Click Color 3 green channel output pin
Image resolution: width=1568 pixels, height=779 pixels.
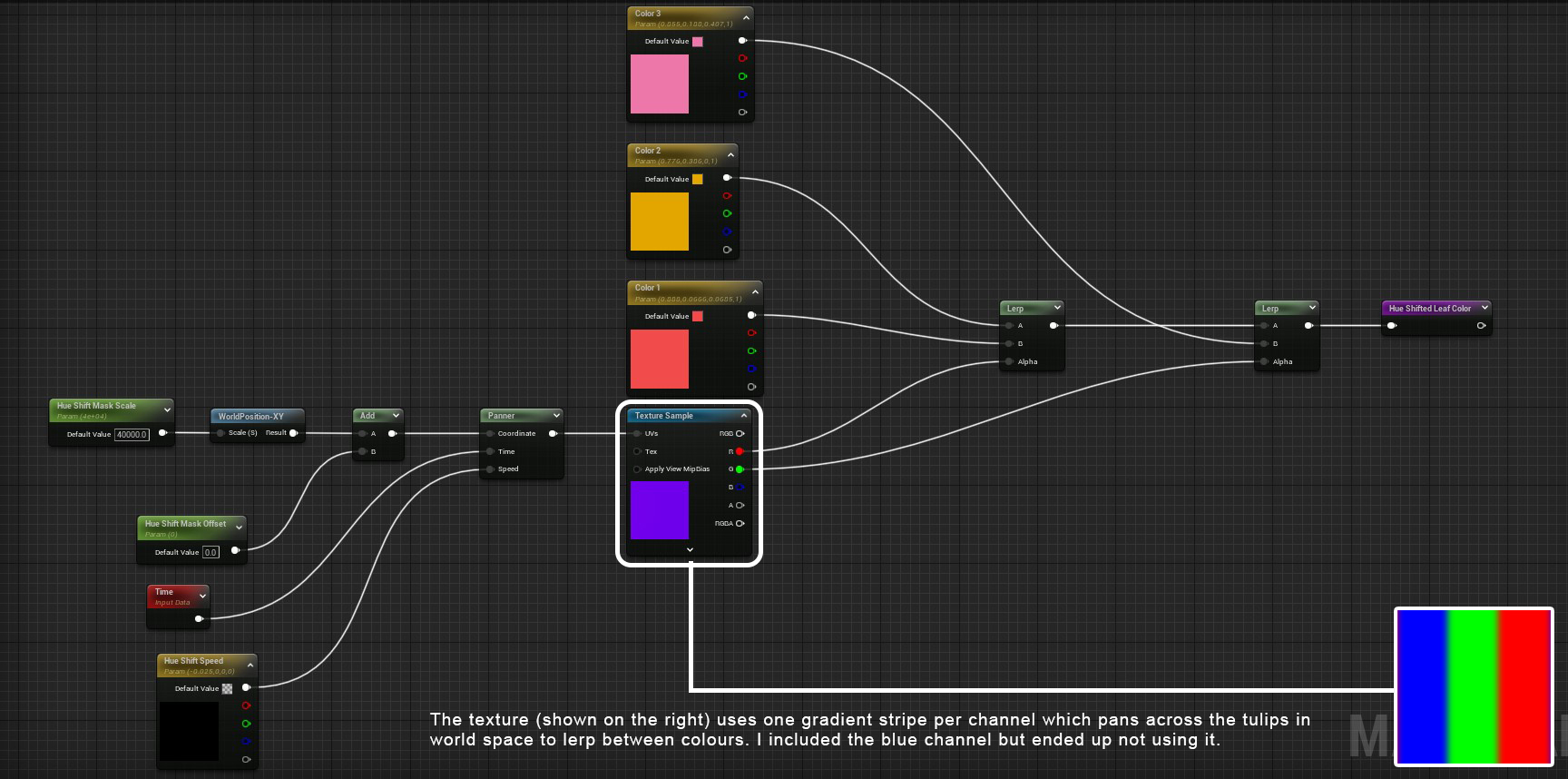742,76
